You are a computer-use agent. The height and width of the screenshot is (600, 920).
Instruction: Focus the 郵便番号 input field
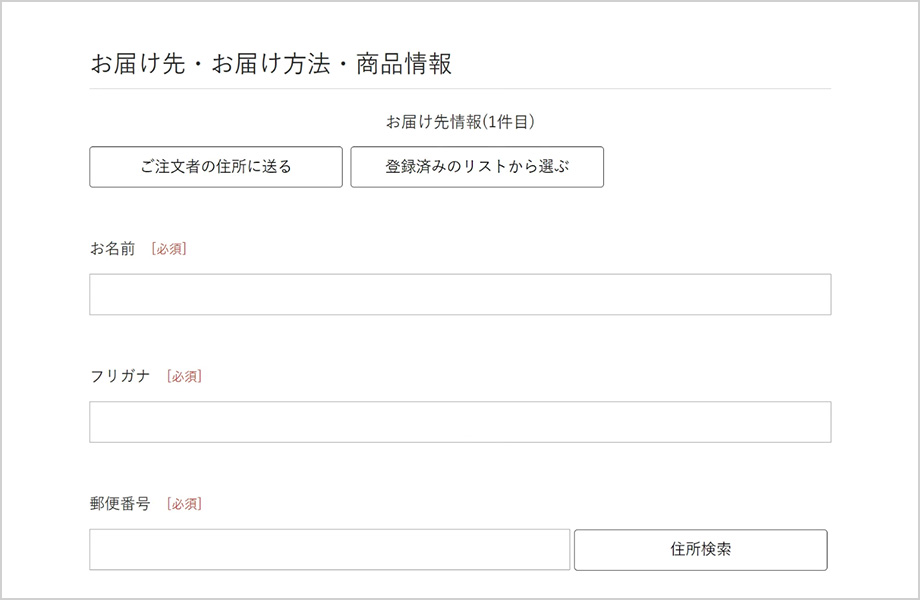pos(330,550)
